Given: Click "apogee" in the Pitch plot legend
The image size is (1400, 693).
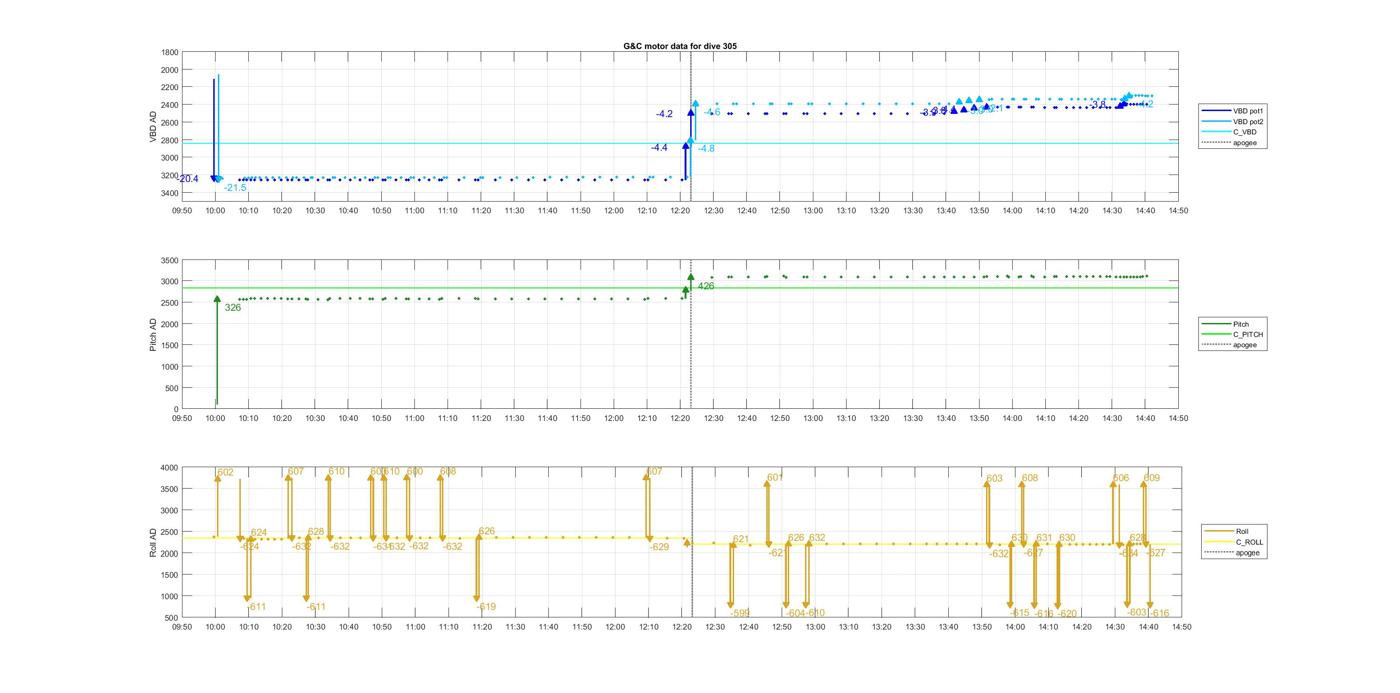Looking at the screenshot, I should click(1245, 345).
